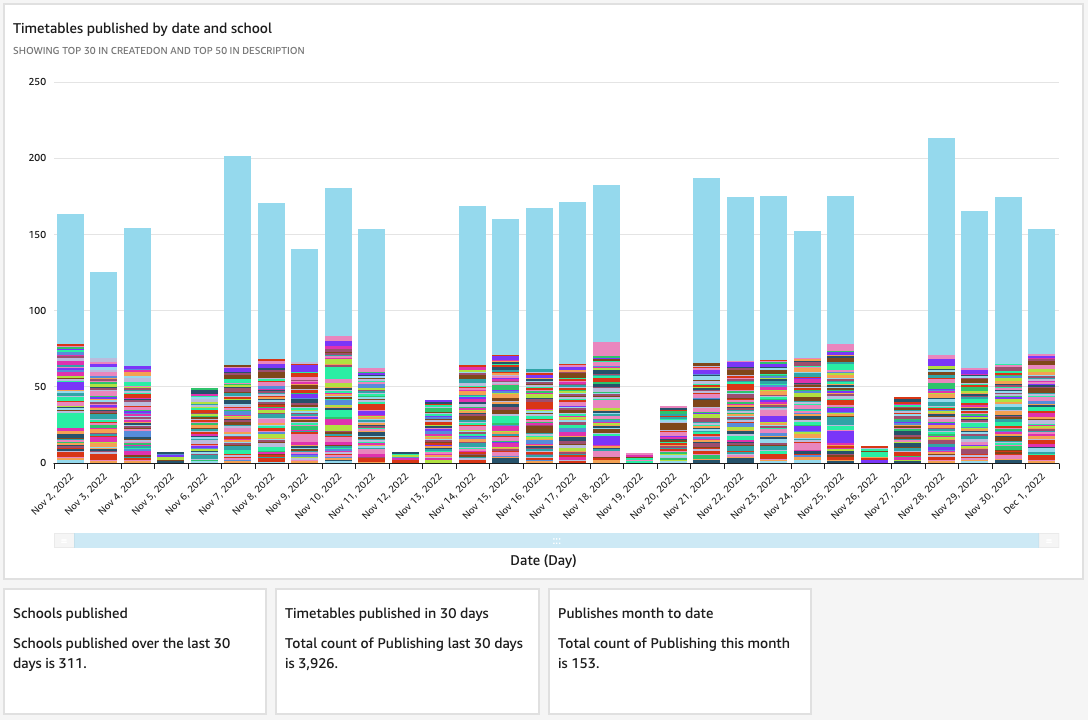Click the chart title Timetables published by date and school
Image resolution: width=1088 pixels, height=720 pixels.
(142, 28)
